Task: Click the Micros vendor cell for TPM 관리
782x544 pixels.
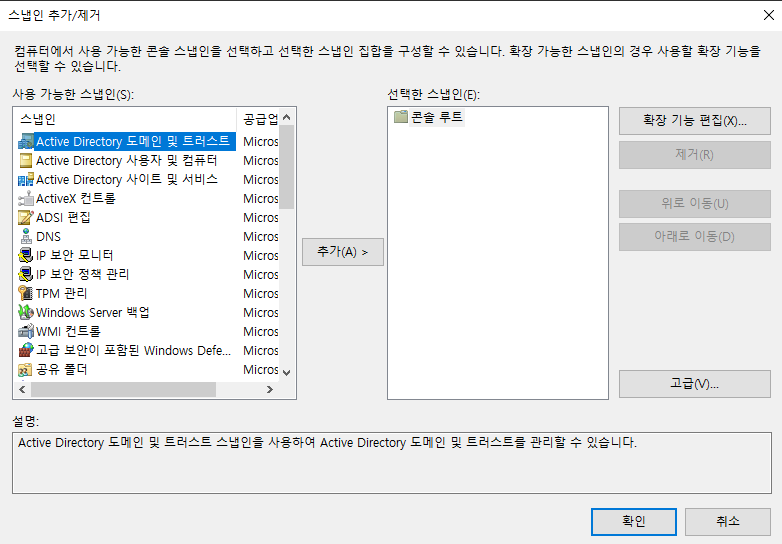Action: point(260,293)
